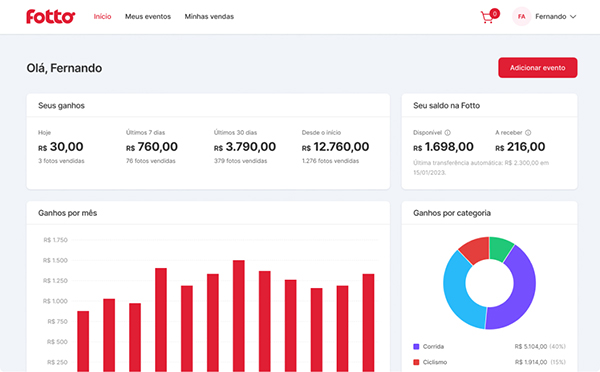This screenshot has width=600, height=372.
Task: Click the Última transferência automática note
Action: 481,168
